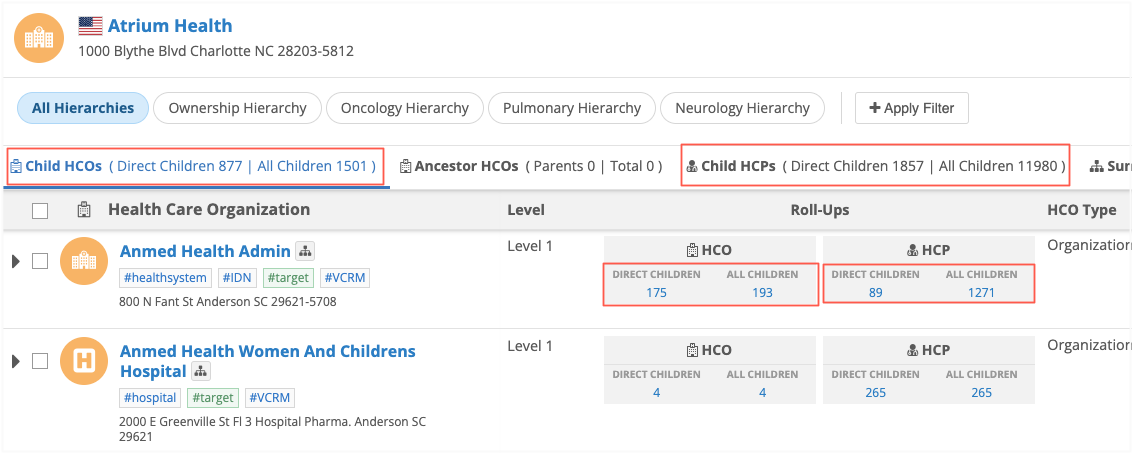Click the Atrium Health orange building icon
Viewport: 1132px width, 454px height.
pyautogui.click(x=40, y=37)
